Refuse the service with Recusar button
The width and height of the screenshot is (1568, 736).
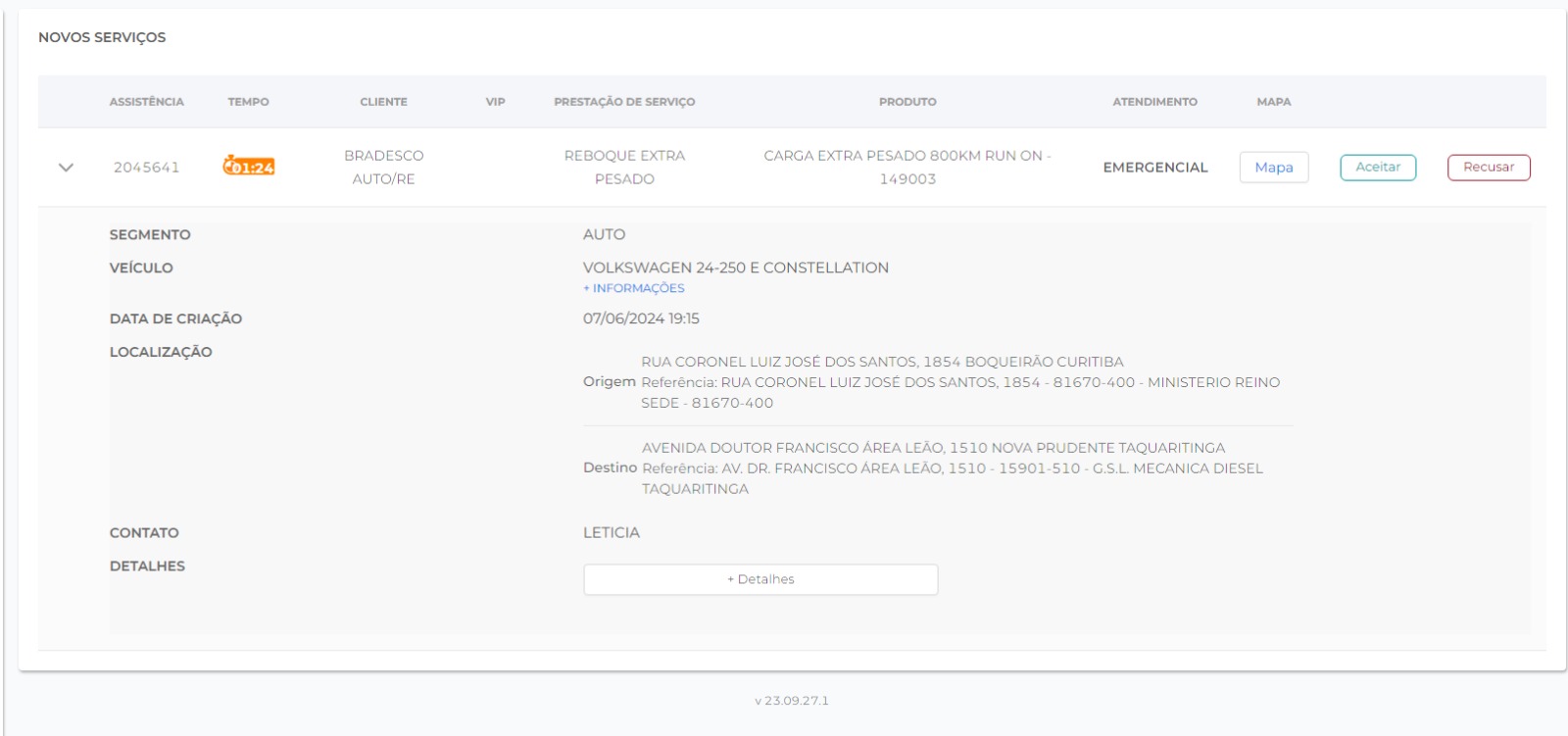pos(1488,168)
